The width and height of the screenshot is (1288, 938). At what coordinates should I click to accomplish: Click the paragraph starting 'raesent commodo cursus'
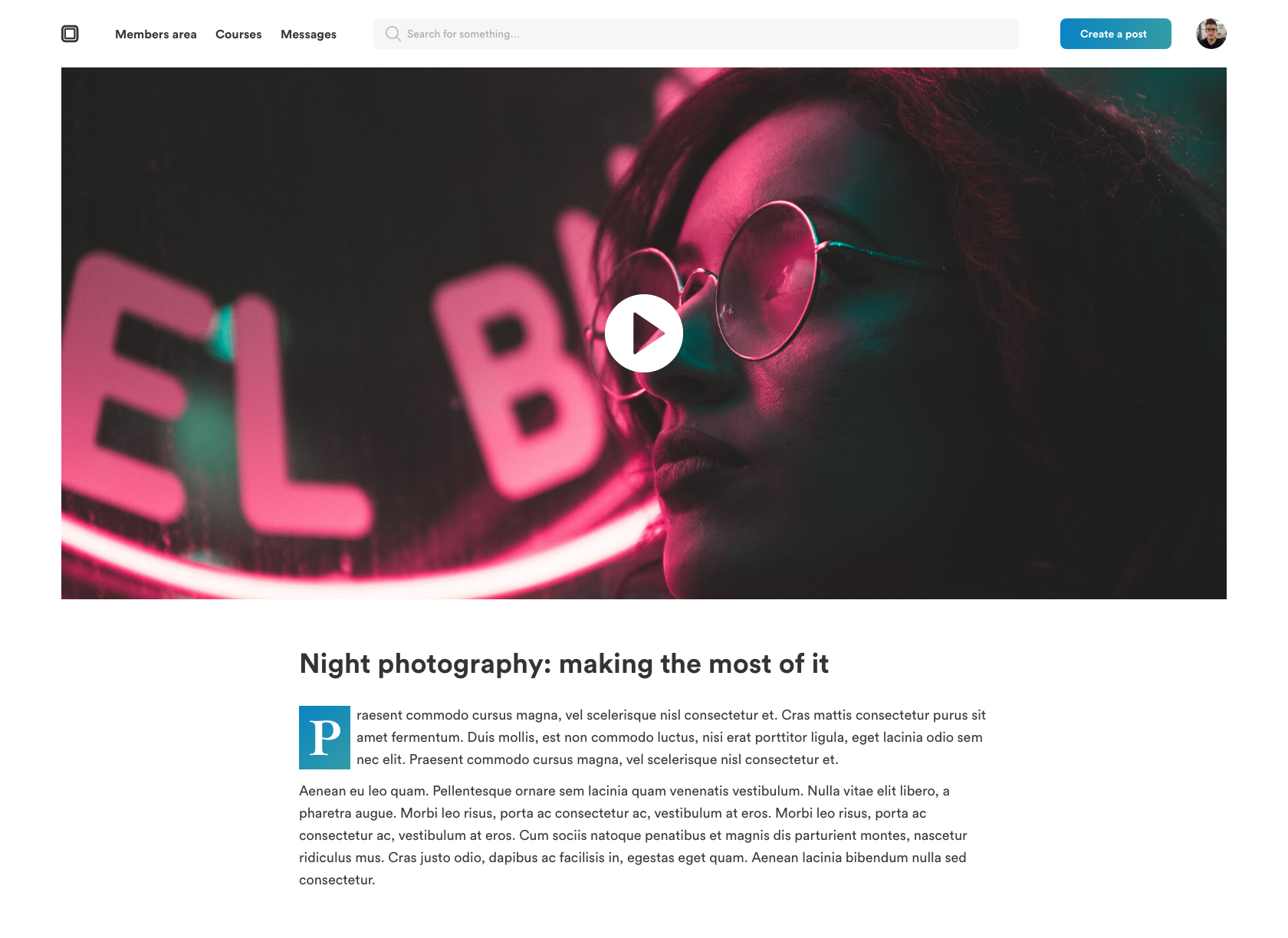click(x=671, y=737)
